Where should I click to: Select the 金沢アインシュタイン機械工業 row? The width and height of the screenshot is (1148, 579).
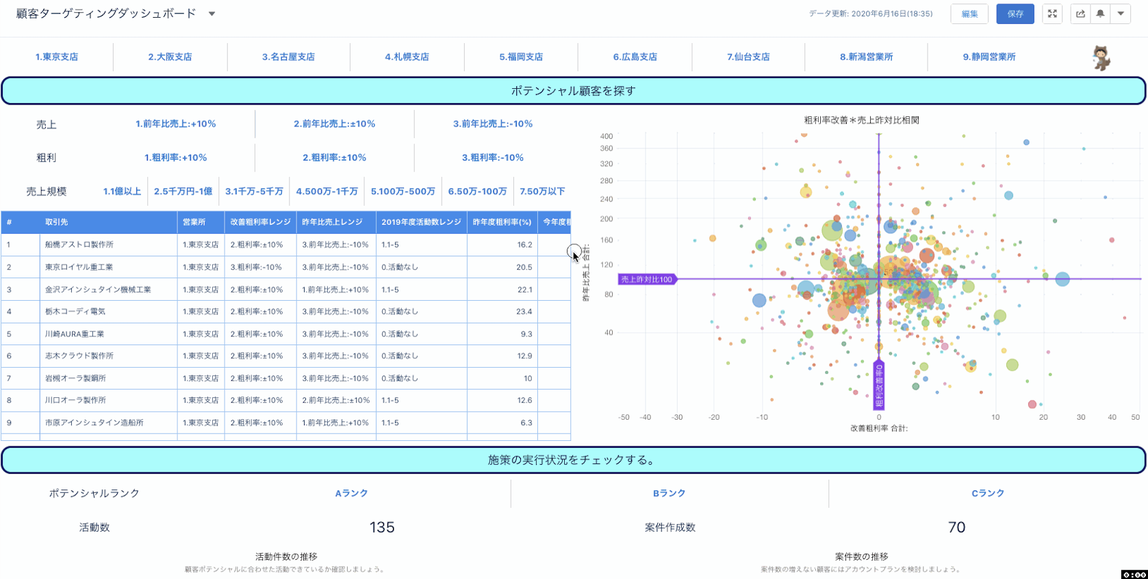286,289
